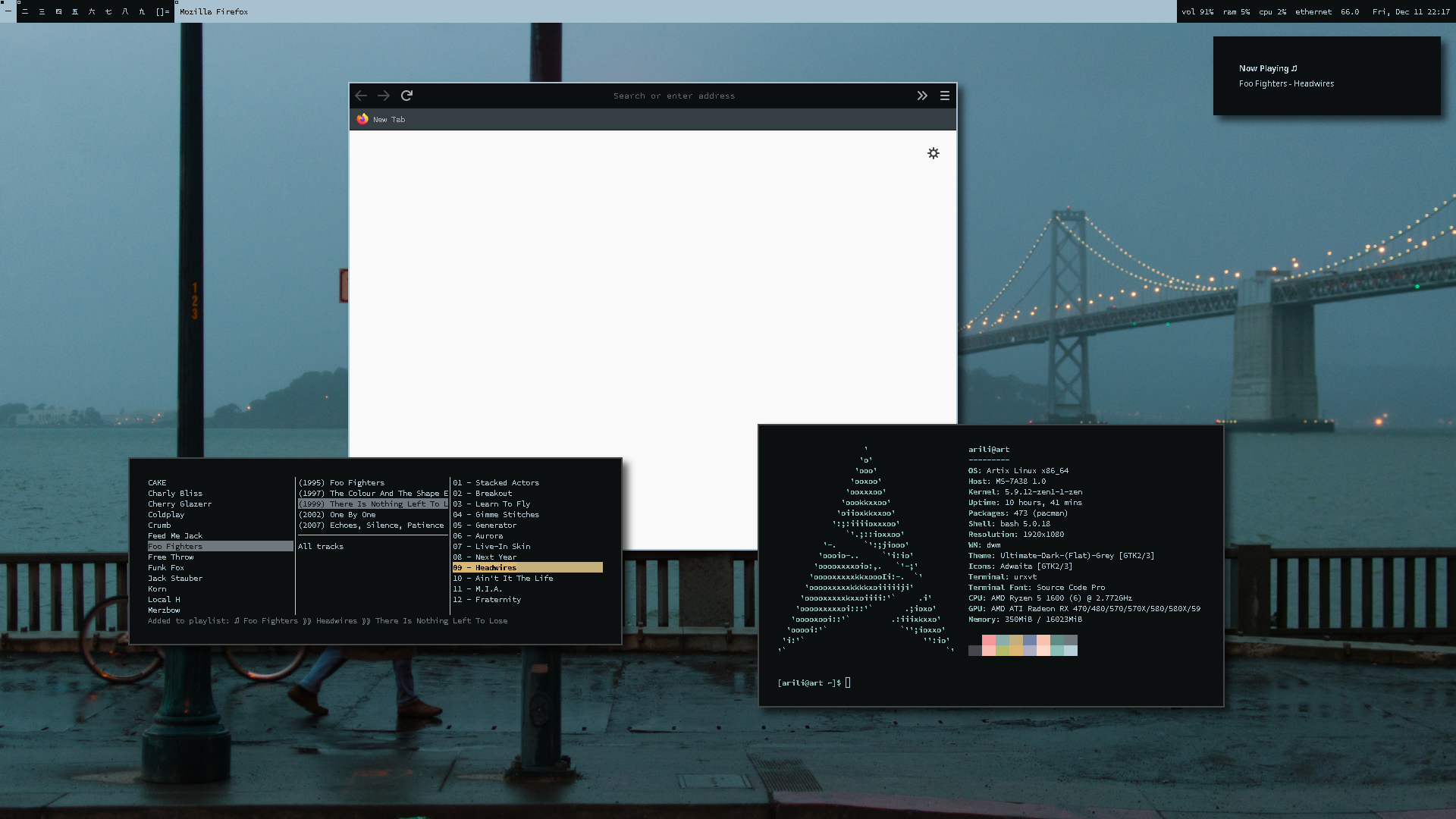The height and width of the screenshot is (819, 1456).
Task: Click the vol 91% status entry
Action: (x=1197, y=12)
